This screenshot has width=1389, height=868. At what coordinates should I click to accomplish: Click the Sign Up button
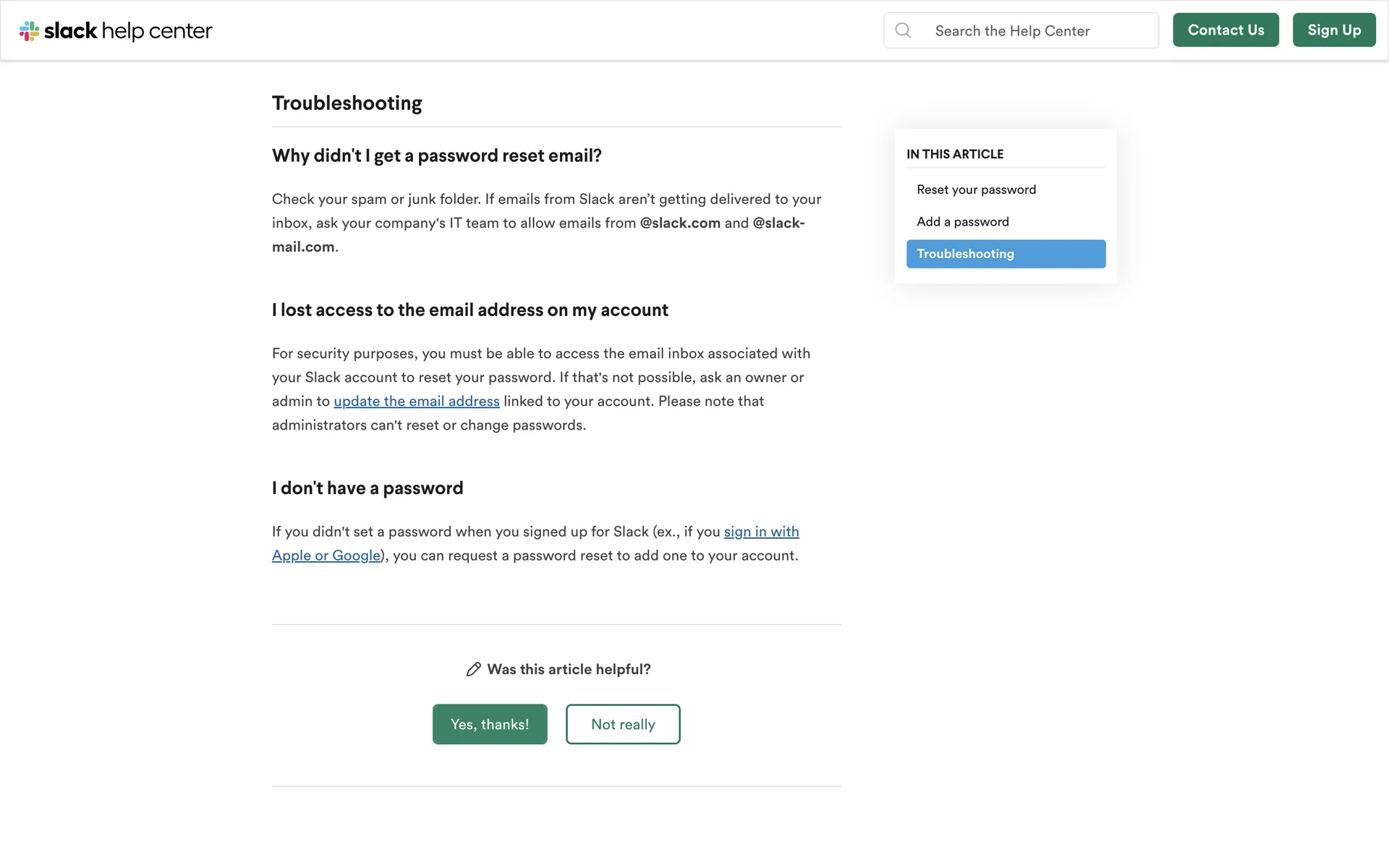[x=1333, y=30]
